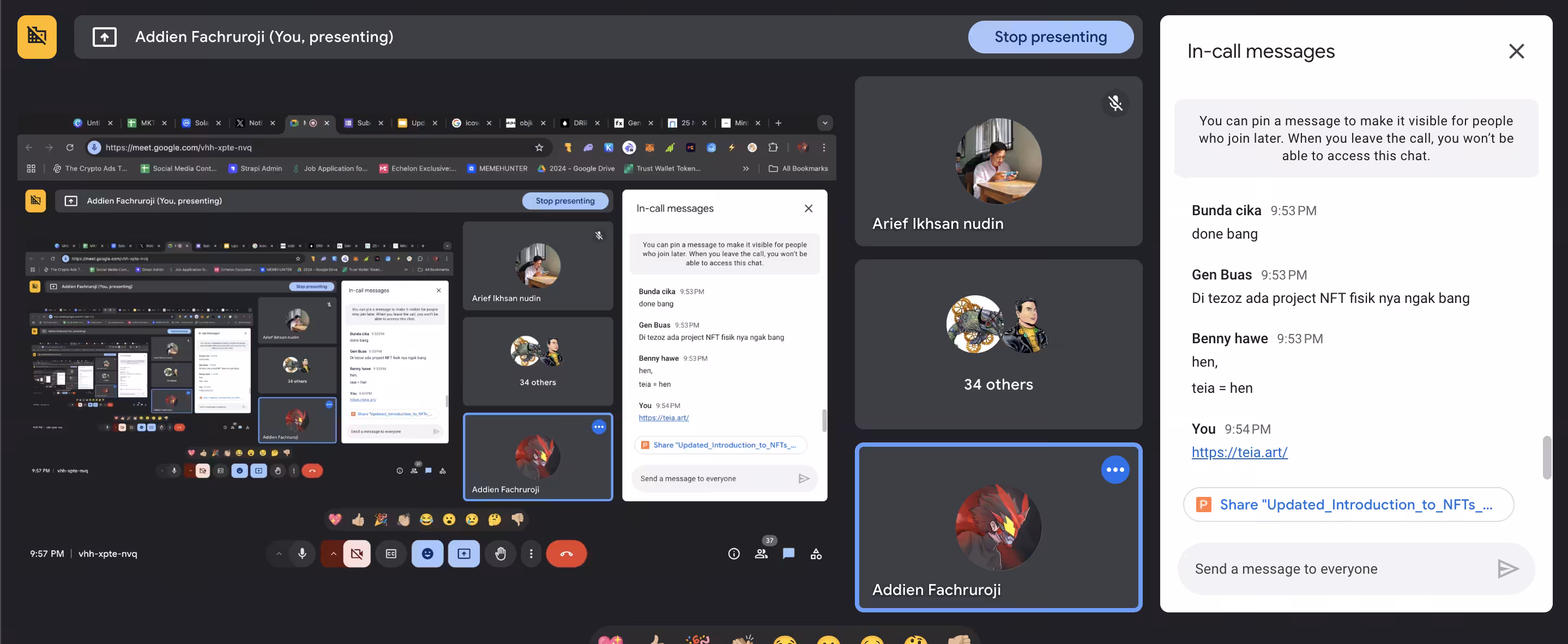Open the raise hand control
The width and height of the screenshot is (1568, 644).
point(500,554)
